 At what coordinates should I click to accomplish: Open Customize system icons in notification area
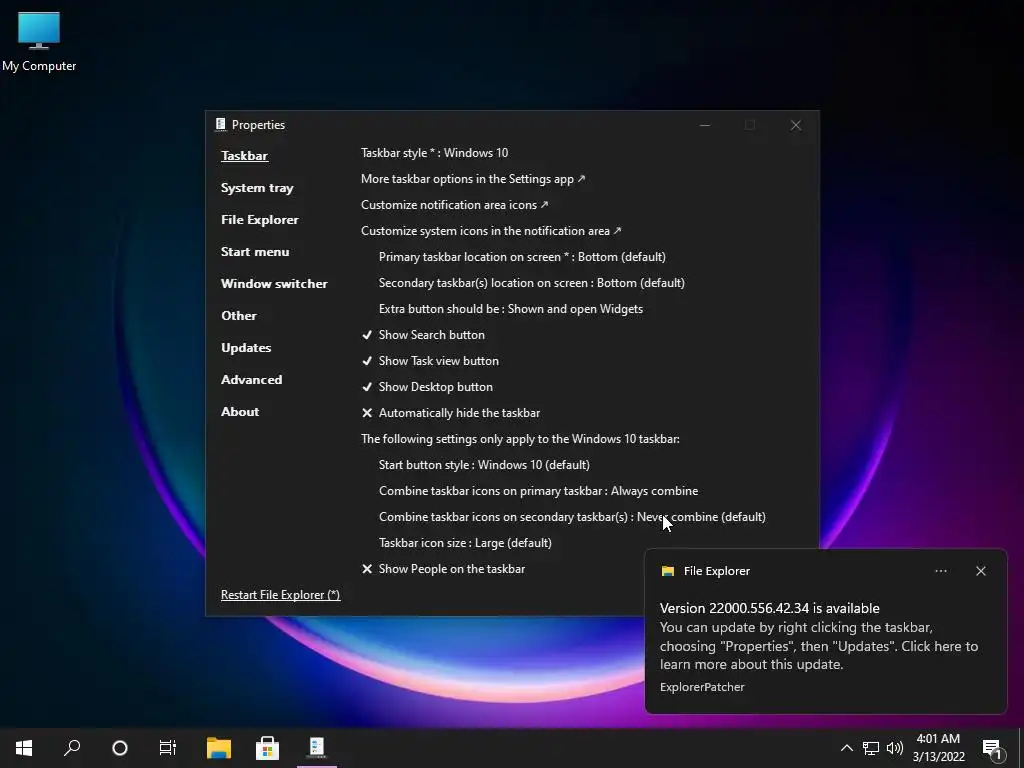pos(491,231)
